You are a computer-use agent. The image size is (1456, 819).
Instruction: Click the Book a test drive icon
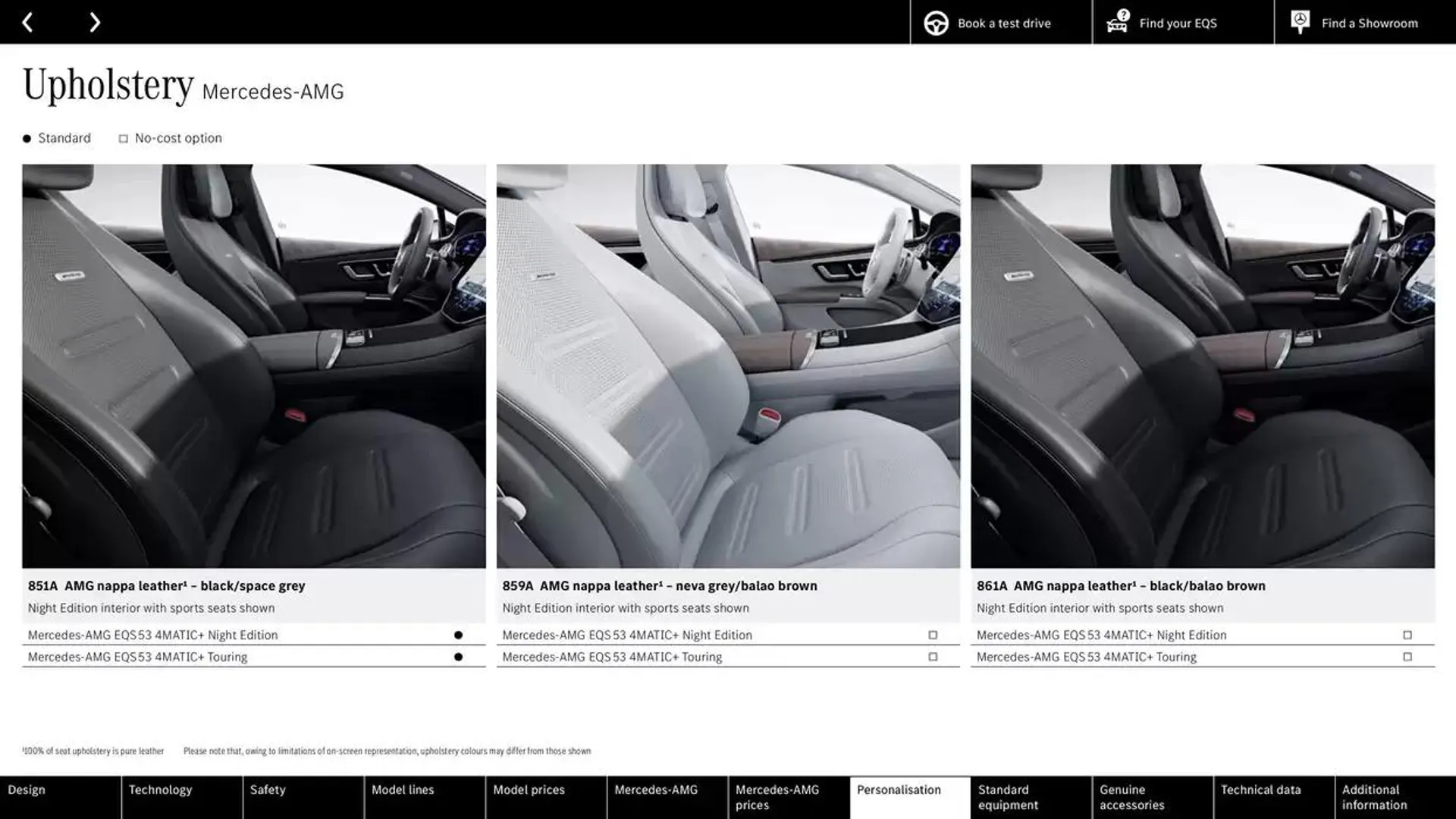point(936,22)
